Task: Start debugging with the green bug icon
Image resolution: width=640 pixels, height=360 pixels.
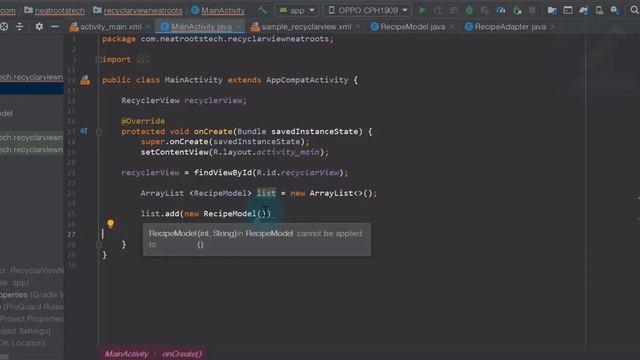Action: [469, 10]
